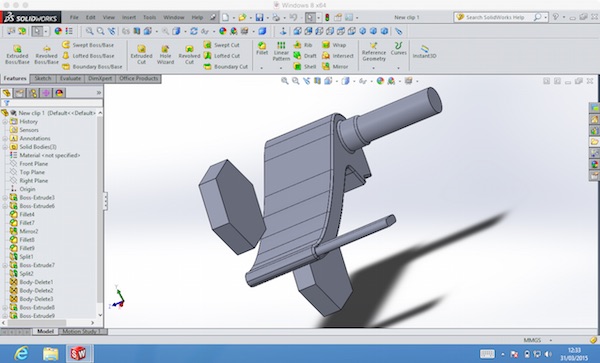Click the Open file icon
600x363 pixels.
coord(242,17)
